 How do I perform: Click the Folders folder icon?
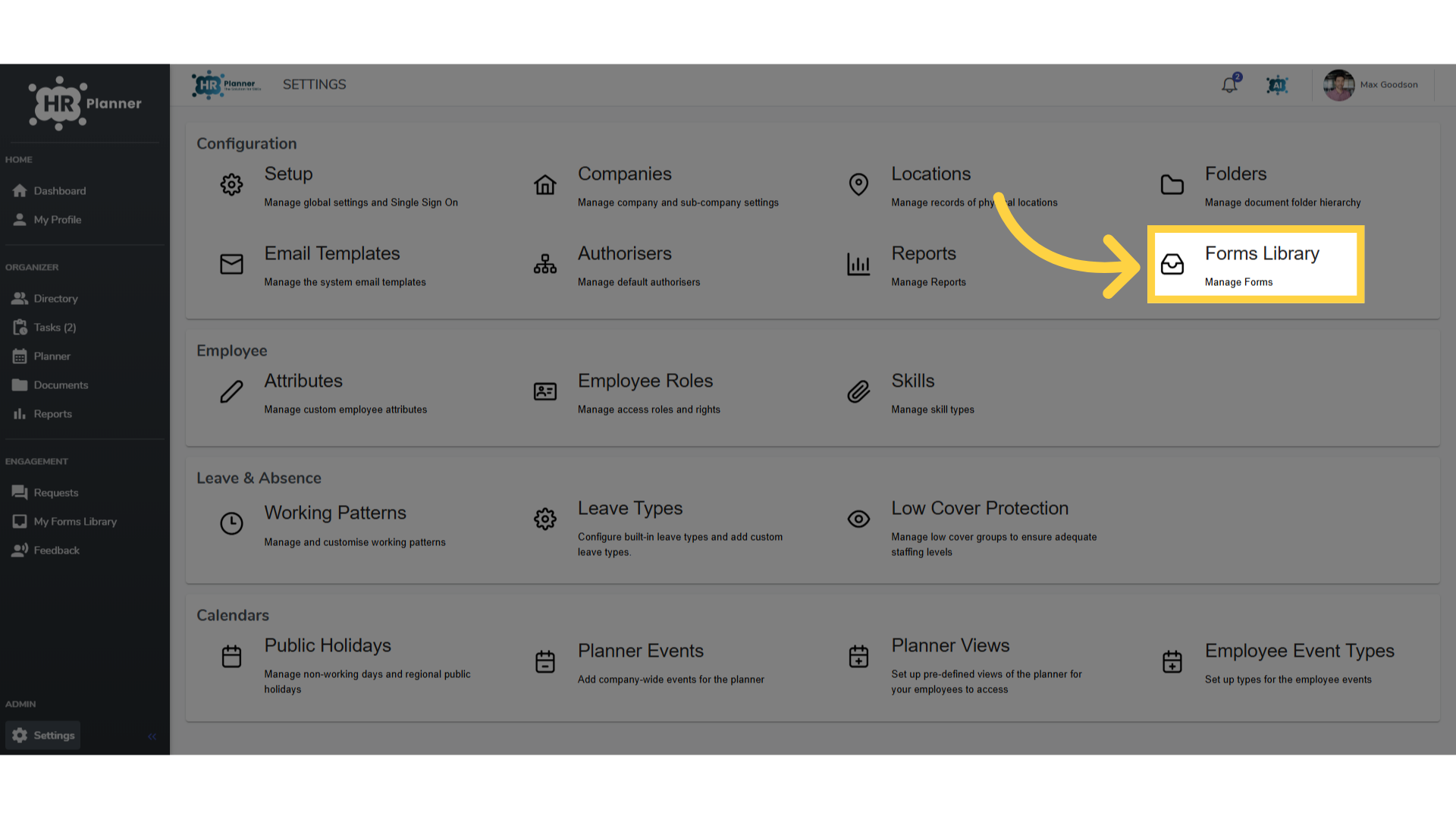(x=1172, y=184)
